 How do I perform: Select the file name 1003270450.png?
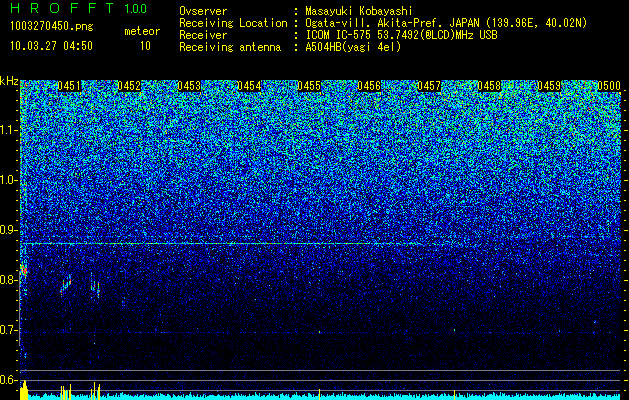pos(52,26)
